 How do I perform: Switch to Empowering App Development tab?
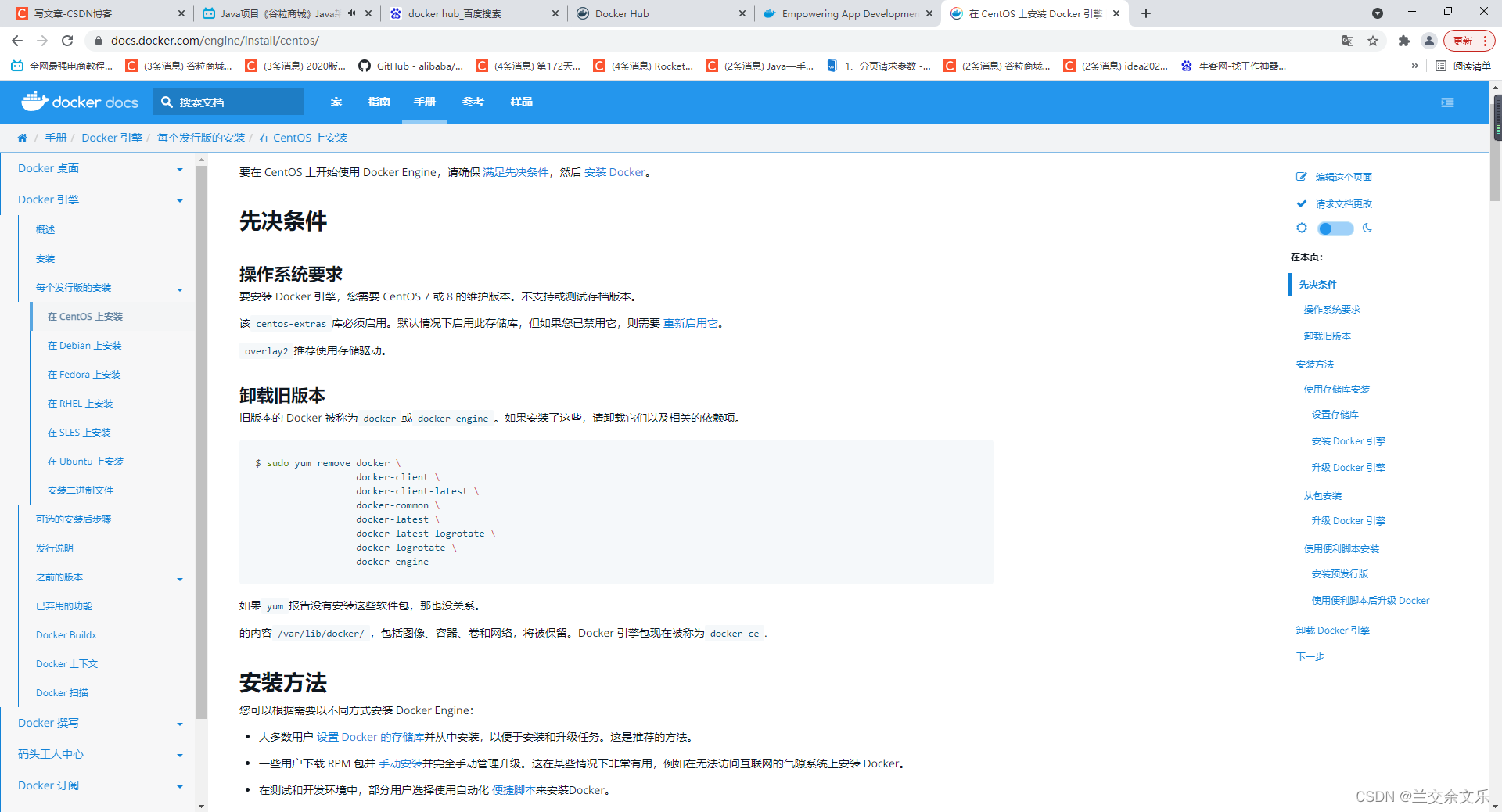(847, 13)
